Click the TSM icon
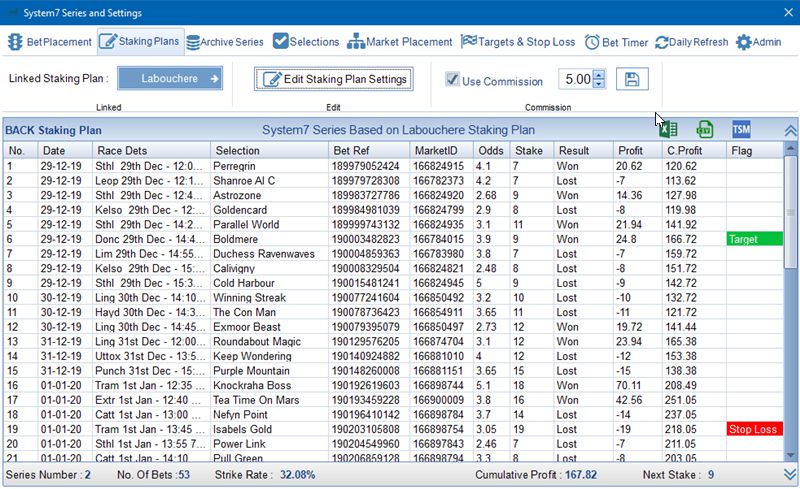The width and height of the screenshot is (800, 489). tap(741, 129)
